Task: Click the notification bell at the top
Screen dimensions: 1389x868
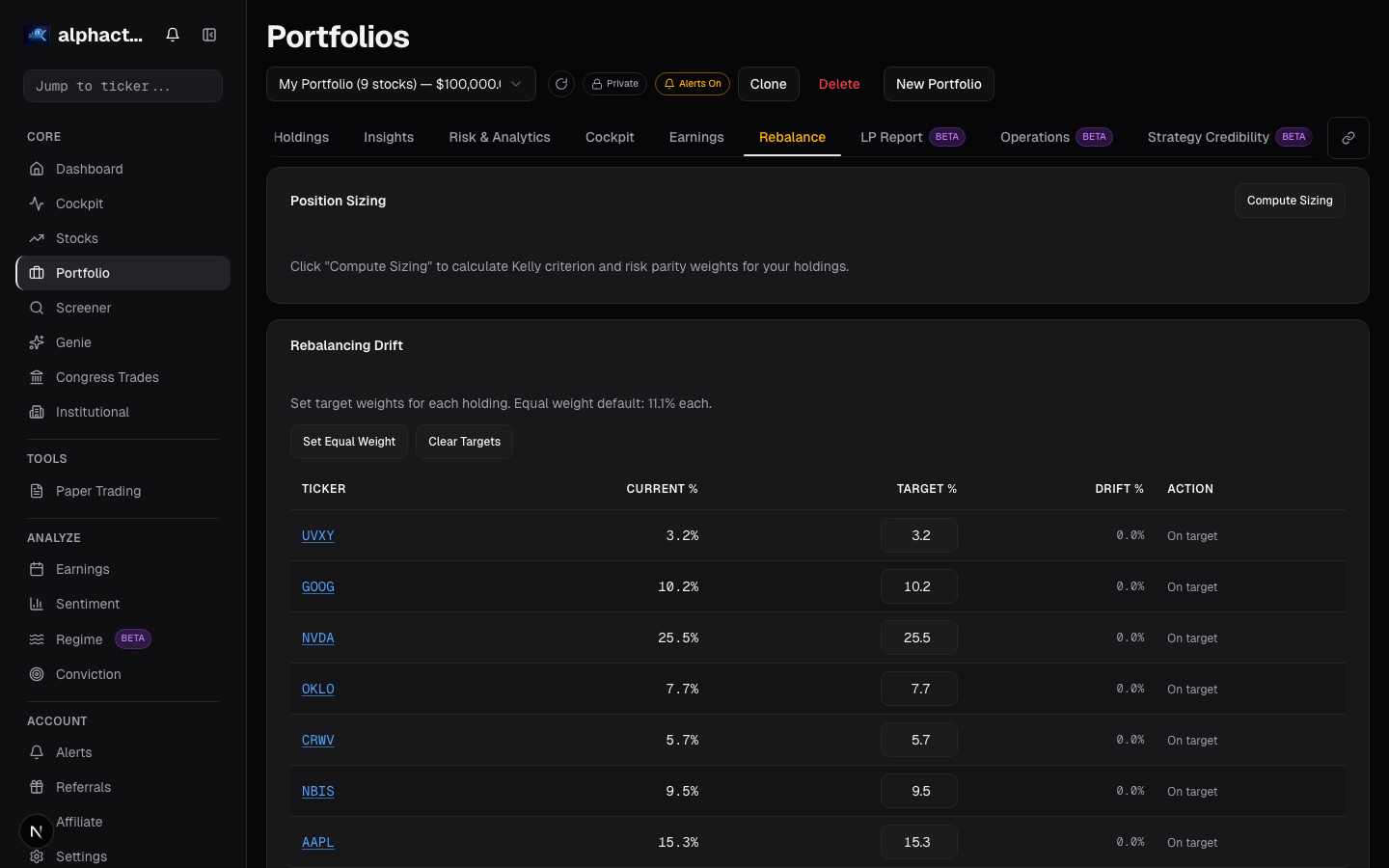Action: tap(172, 34)
